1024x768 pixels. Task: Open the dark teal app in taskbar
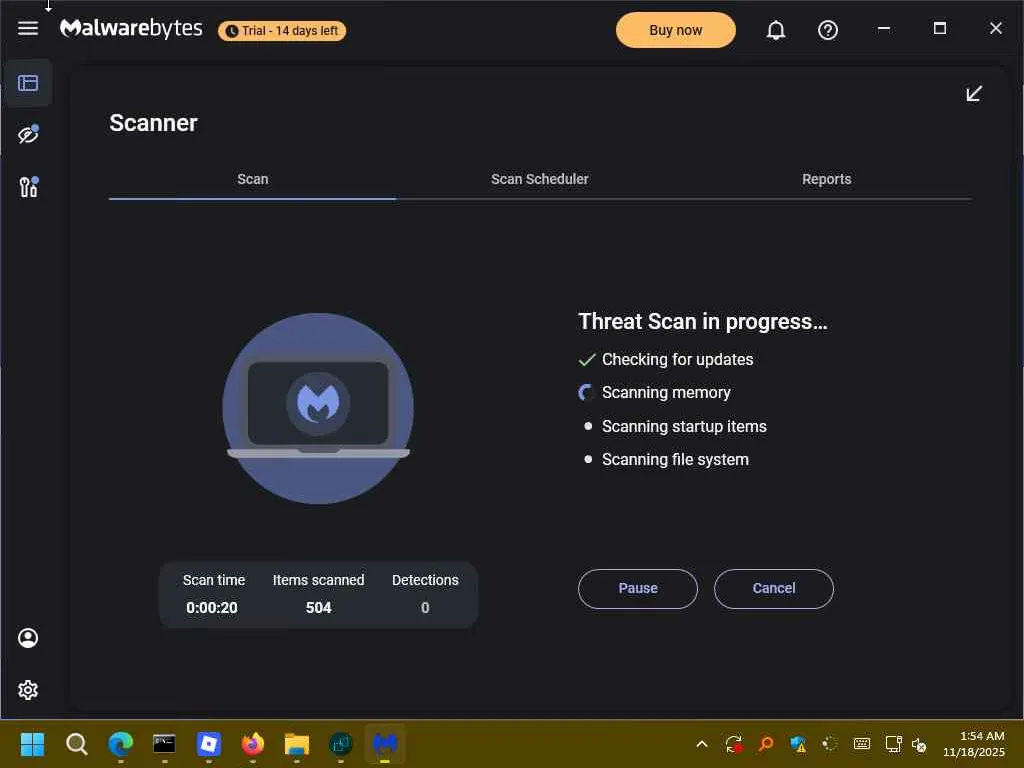pos(341,744)
